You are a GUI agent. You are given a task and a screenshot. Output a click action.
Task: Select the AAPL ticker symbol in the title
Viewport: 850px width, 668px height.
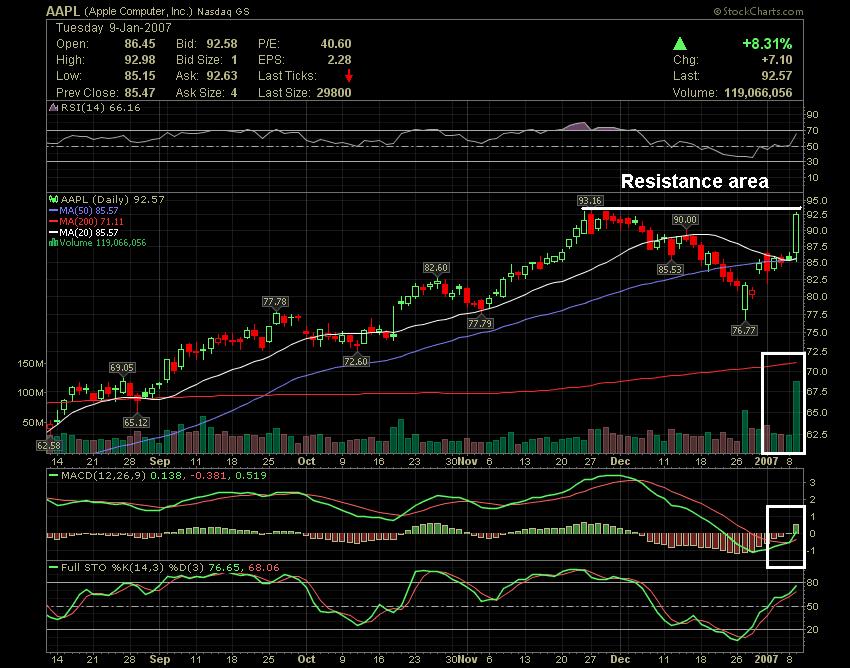click(x=63, y=11)
